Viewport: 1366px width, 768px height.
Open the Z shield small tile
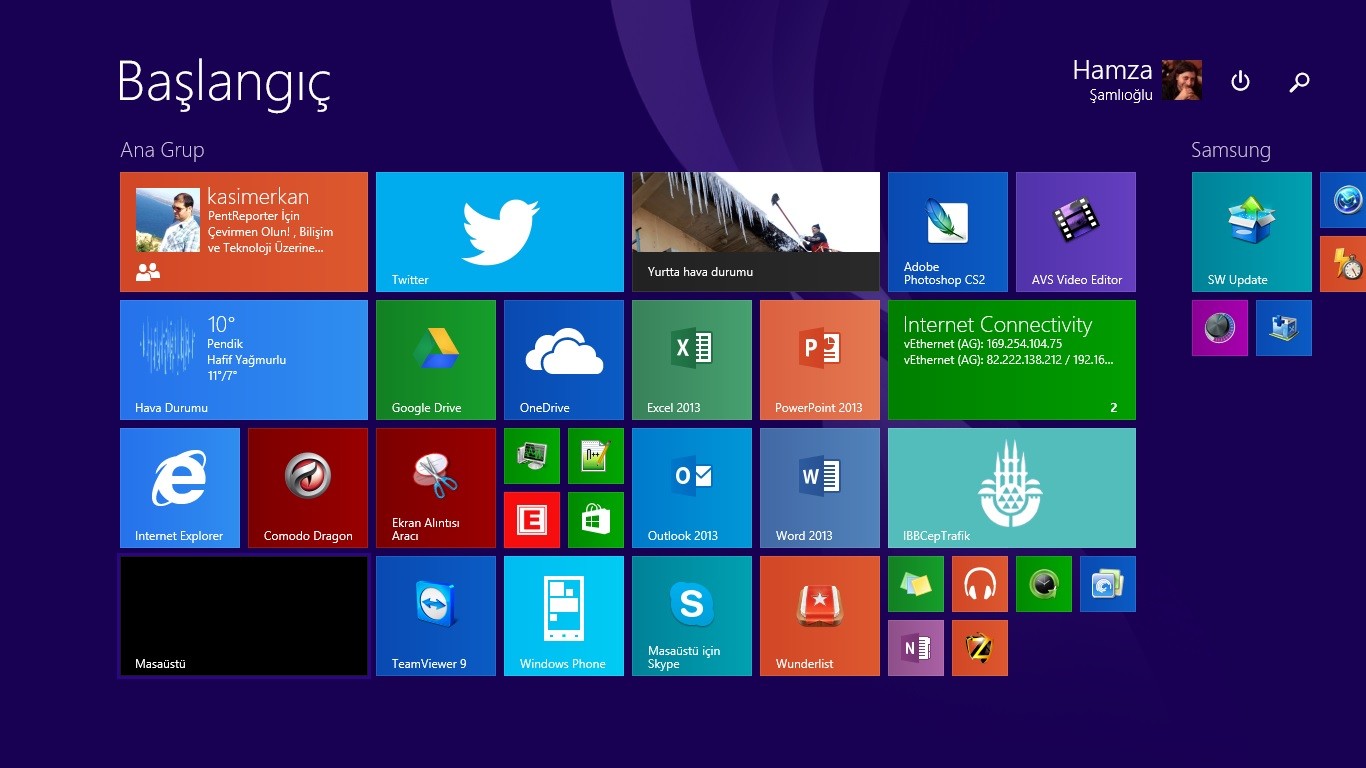(x=980, y=648)
